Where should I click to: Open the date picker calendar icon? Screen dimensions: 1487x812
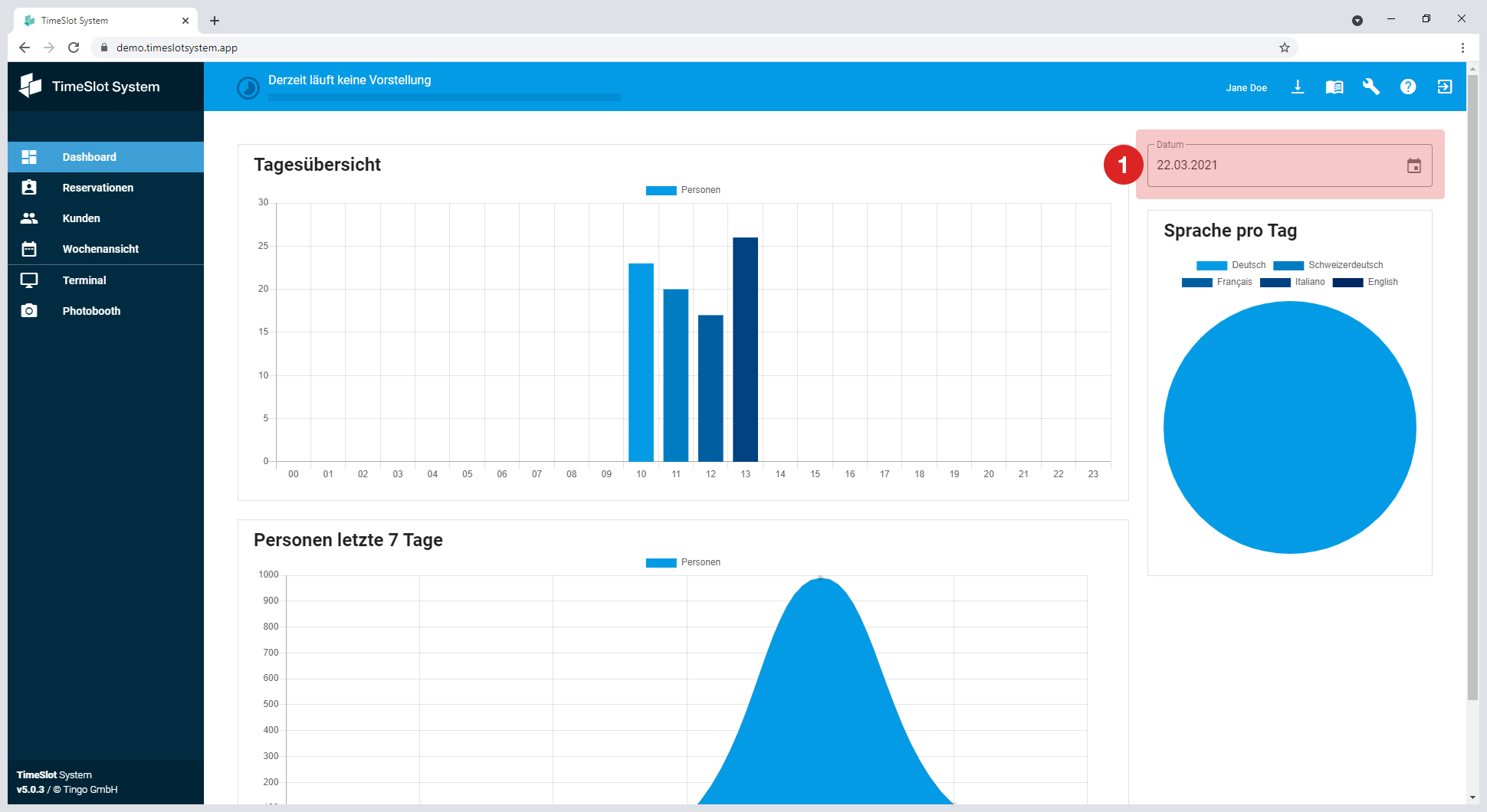[1414, 165]
